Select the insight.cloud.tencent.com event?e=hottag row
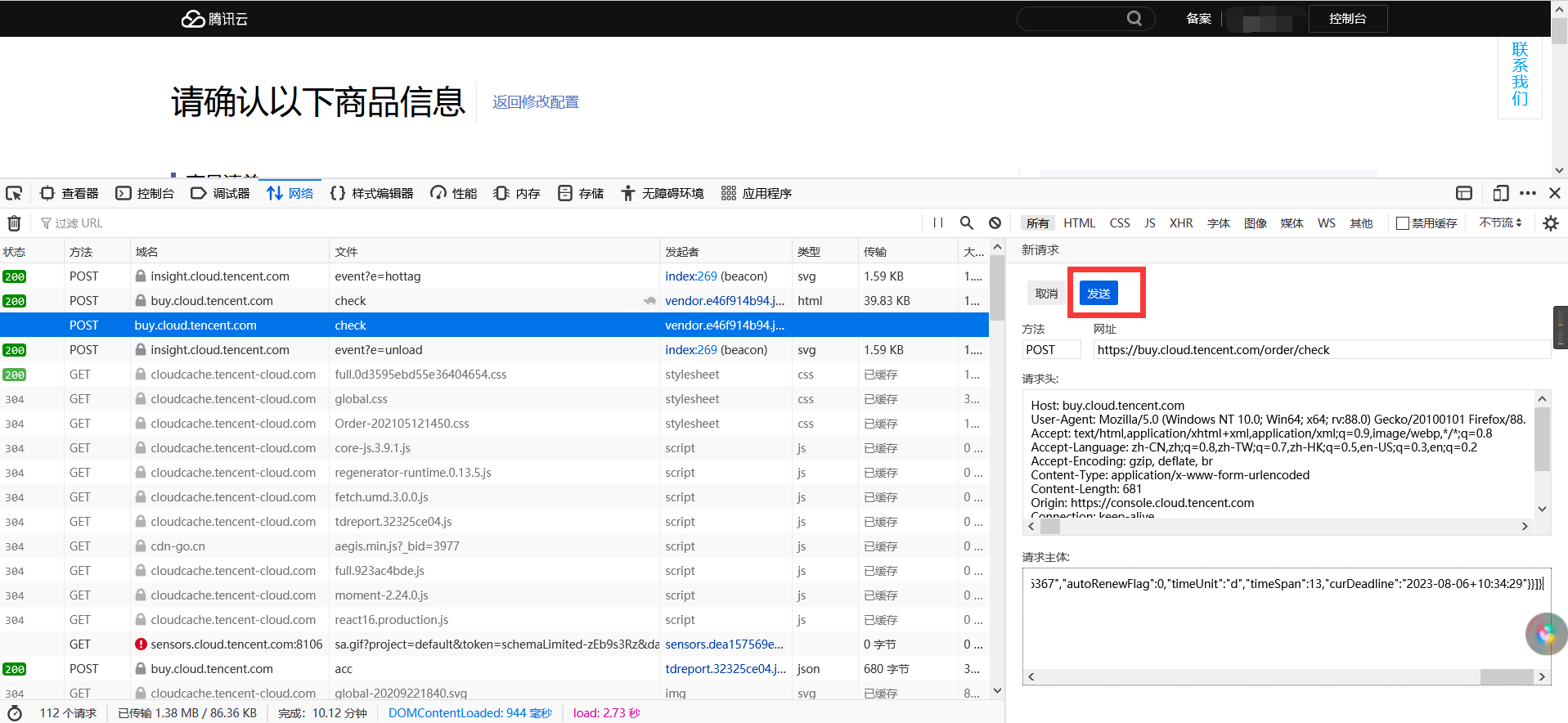This screenshot has height=723, width=1568. click(494, 276)
